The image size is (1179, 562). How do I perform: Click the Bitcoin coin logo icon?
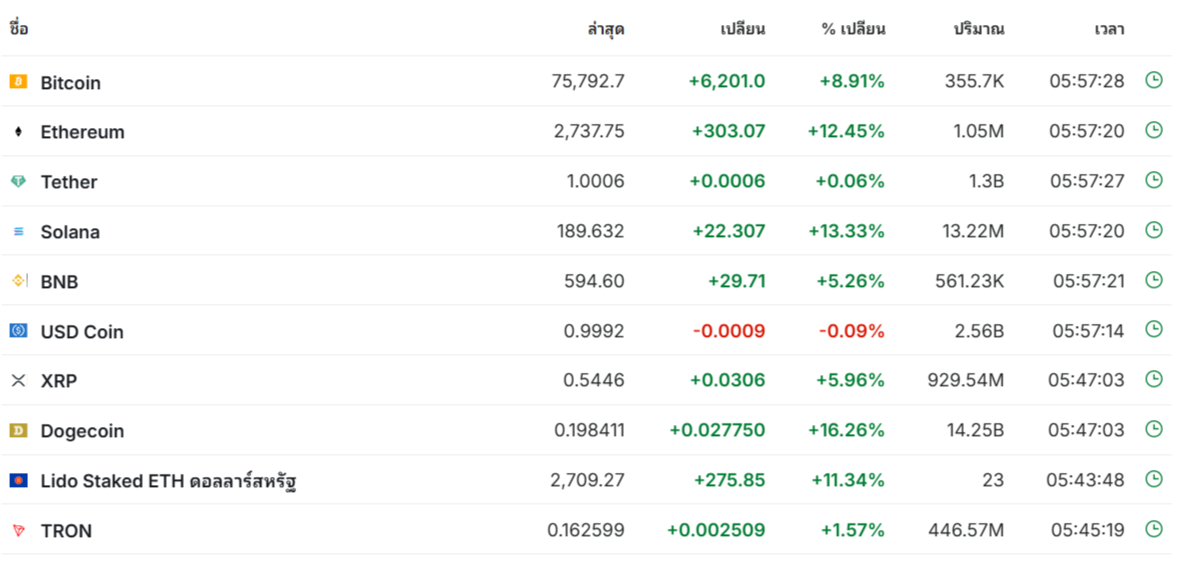tap(18, 81)
